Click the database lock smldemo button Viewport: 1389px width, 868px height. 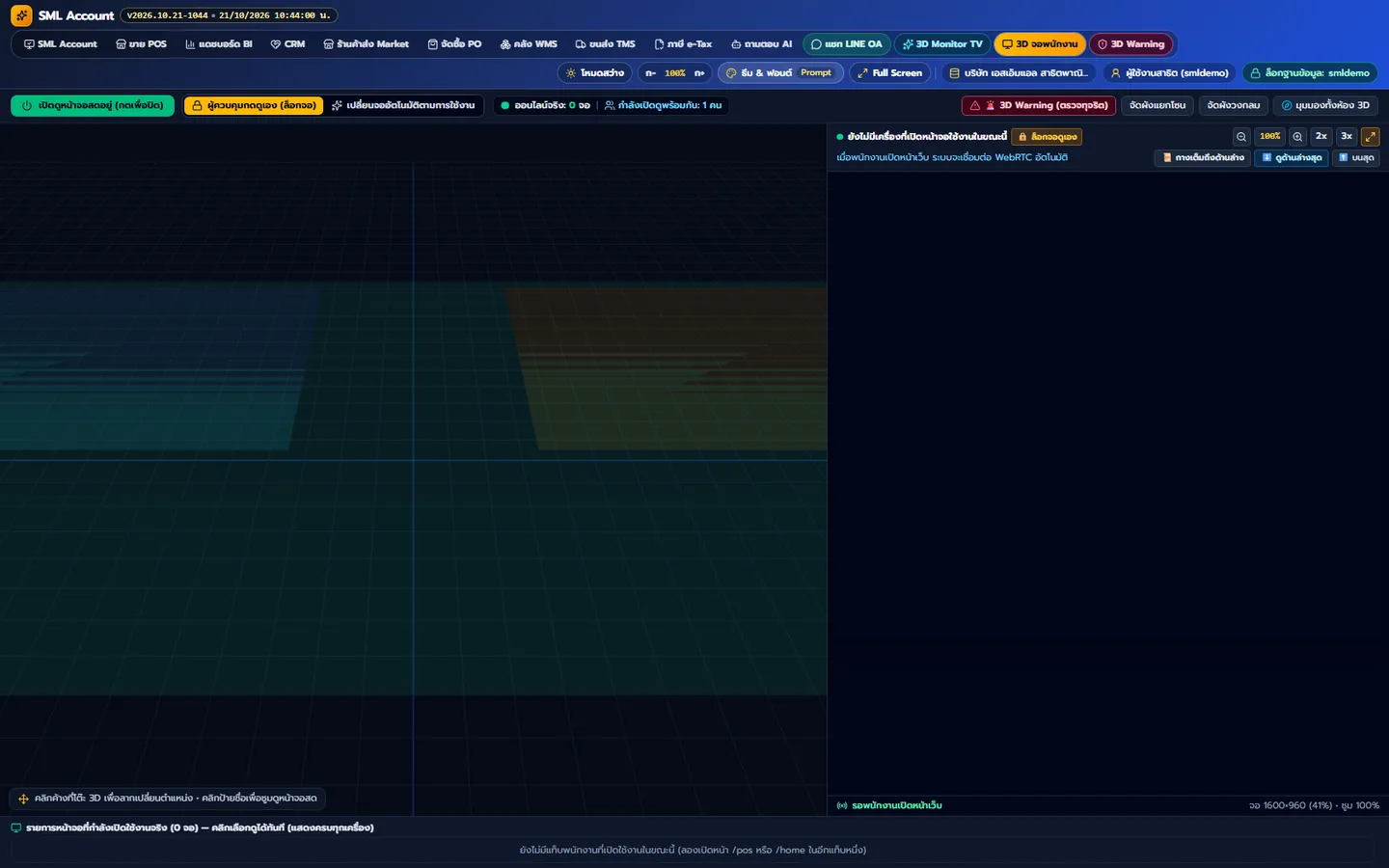(x=1310, y=73)
